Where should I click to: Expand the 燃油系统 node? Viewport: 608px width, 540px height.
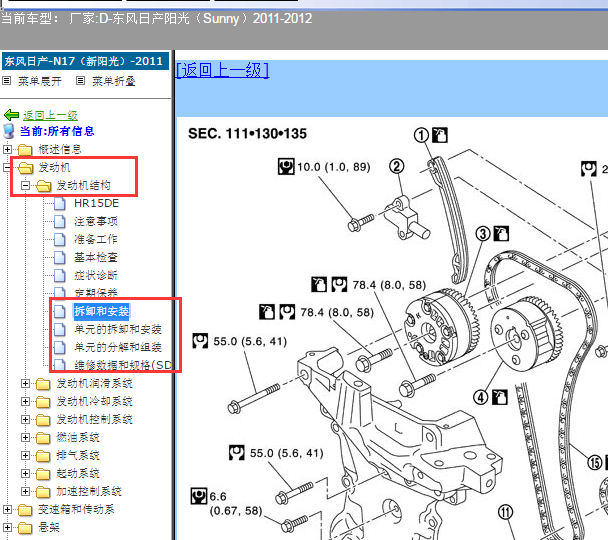[25, 437]
